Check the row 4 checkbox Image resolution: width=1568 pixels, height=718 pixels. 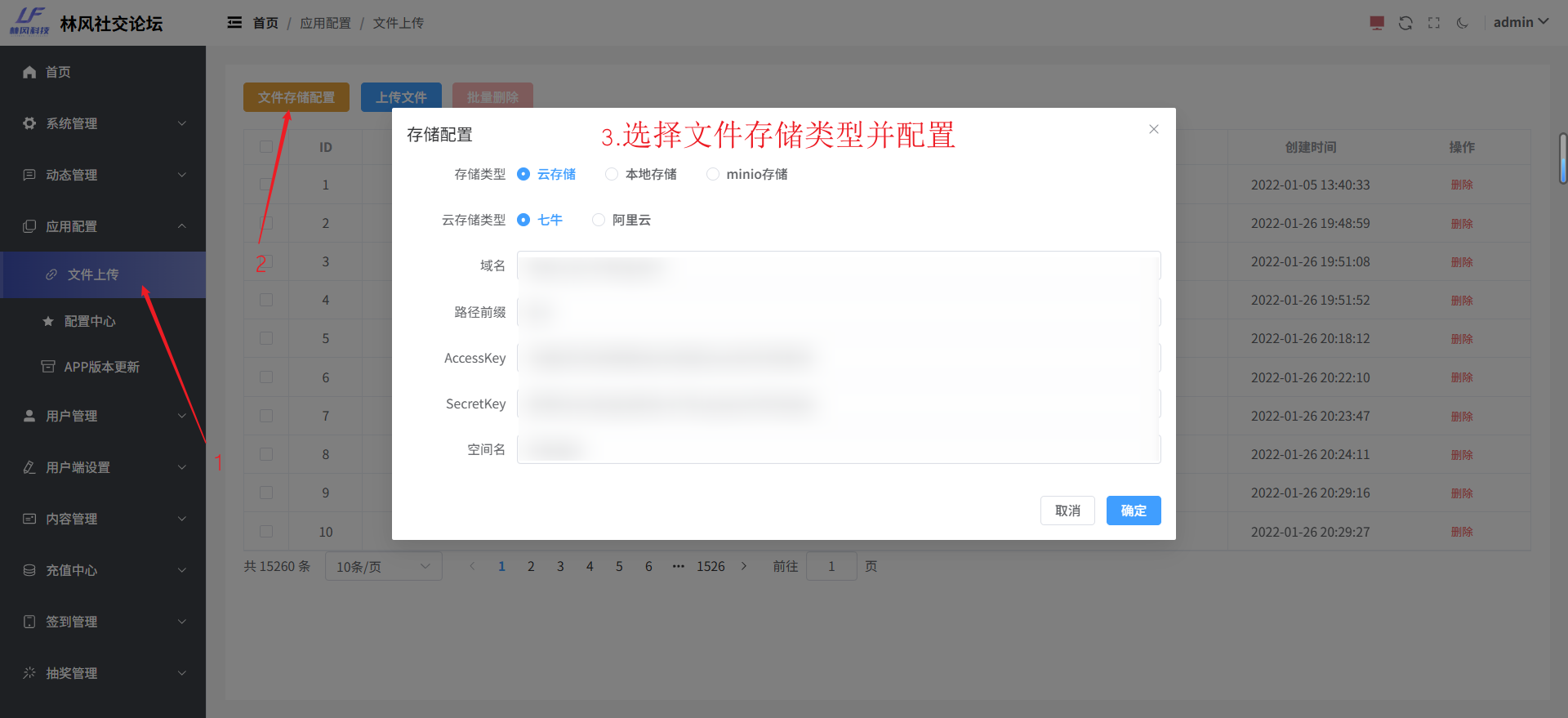266,300
